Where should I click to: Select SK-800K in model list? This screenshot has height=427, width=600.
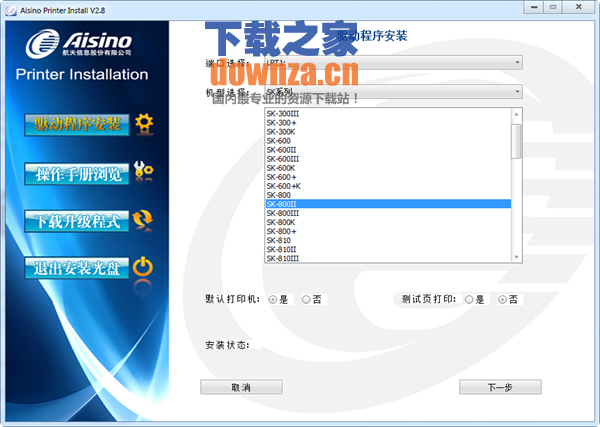(388, 222)
